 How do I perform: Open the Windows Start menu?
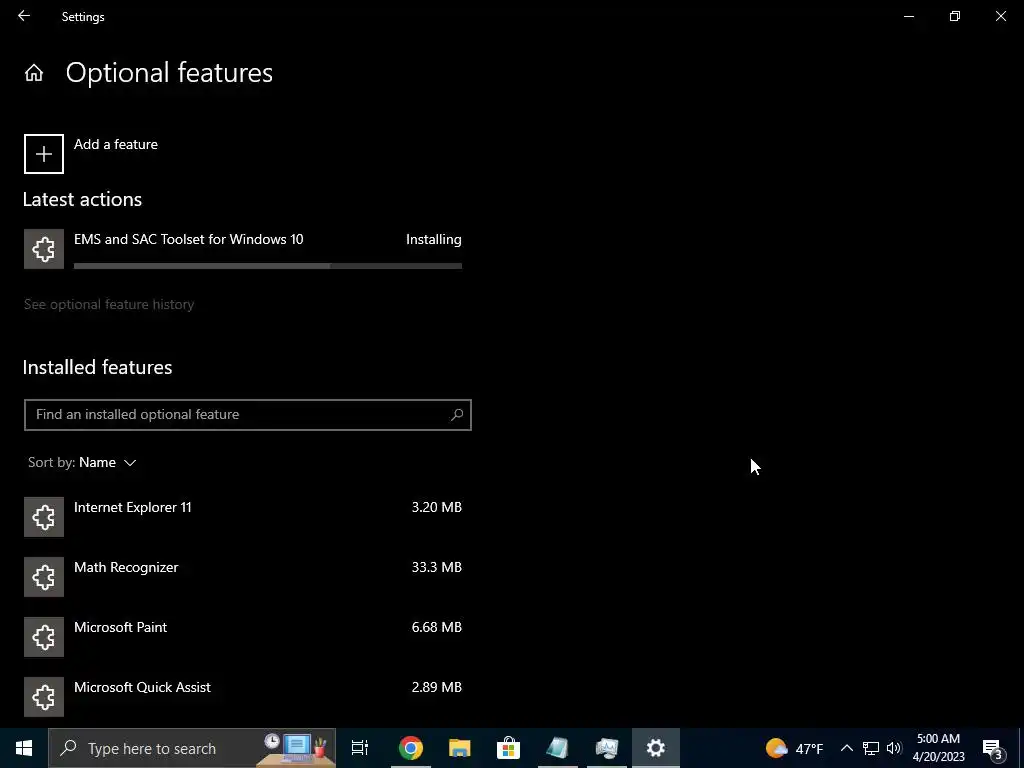pos(24,748)
